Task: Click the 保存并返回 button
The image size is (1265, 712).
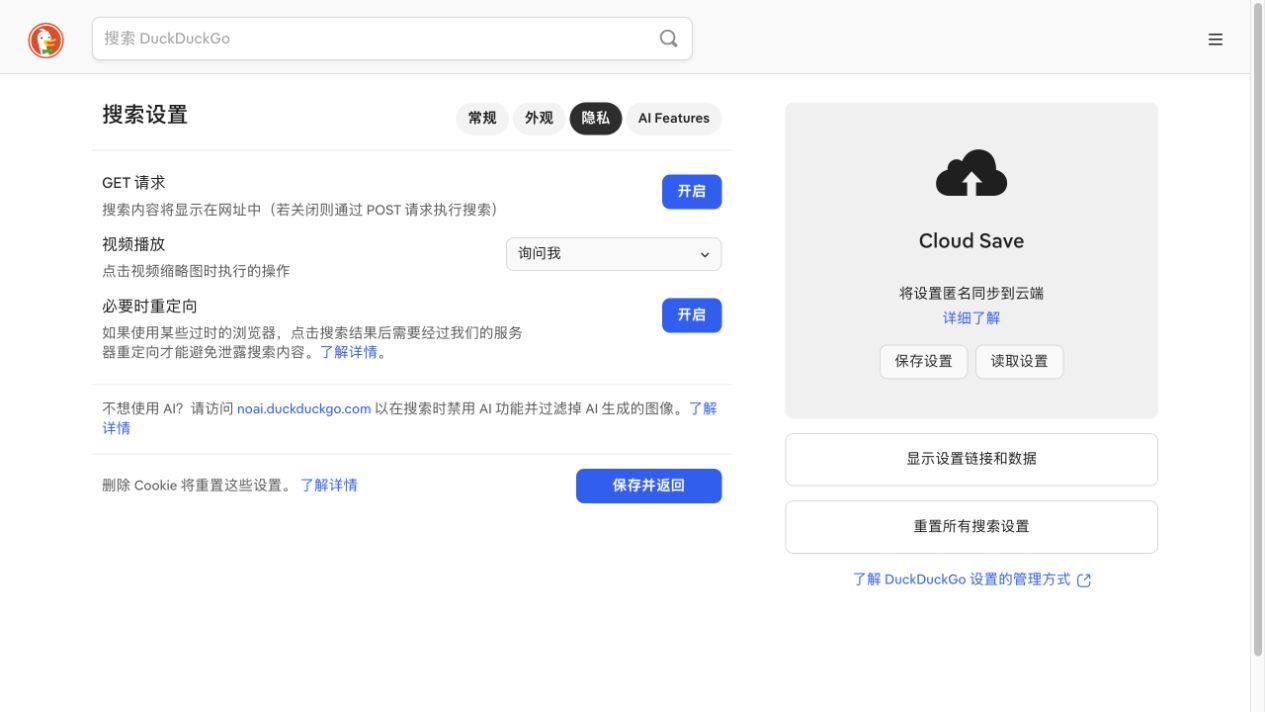Action: tap(648, 486)
